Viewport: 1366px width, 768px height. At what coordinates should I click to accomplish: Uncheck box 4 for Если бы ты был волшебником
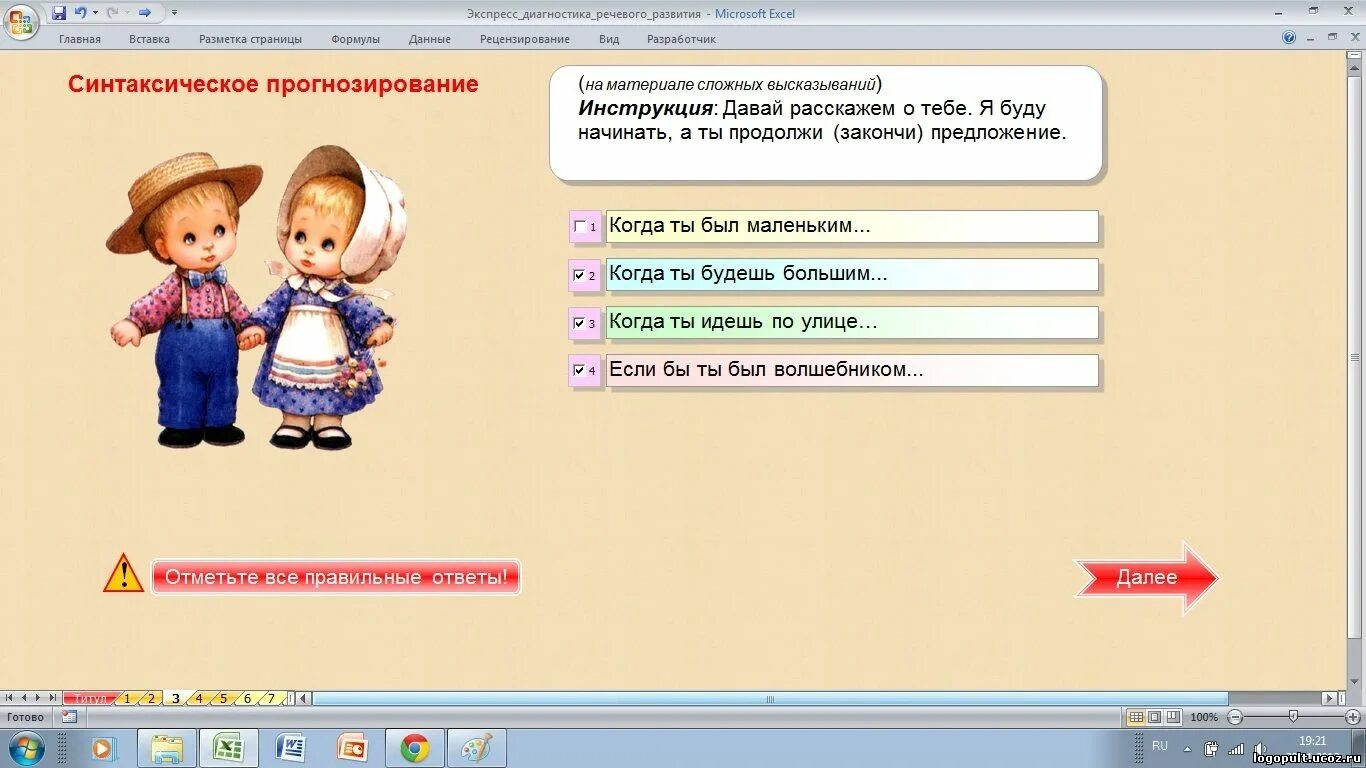point(579,370)
